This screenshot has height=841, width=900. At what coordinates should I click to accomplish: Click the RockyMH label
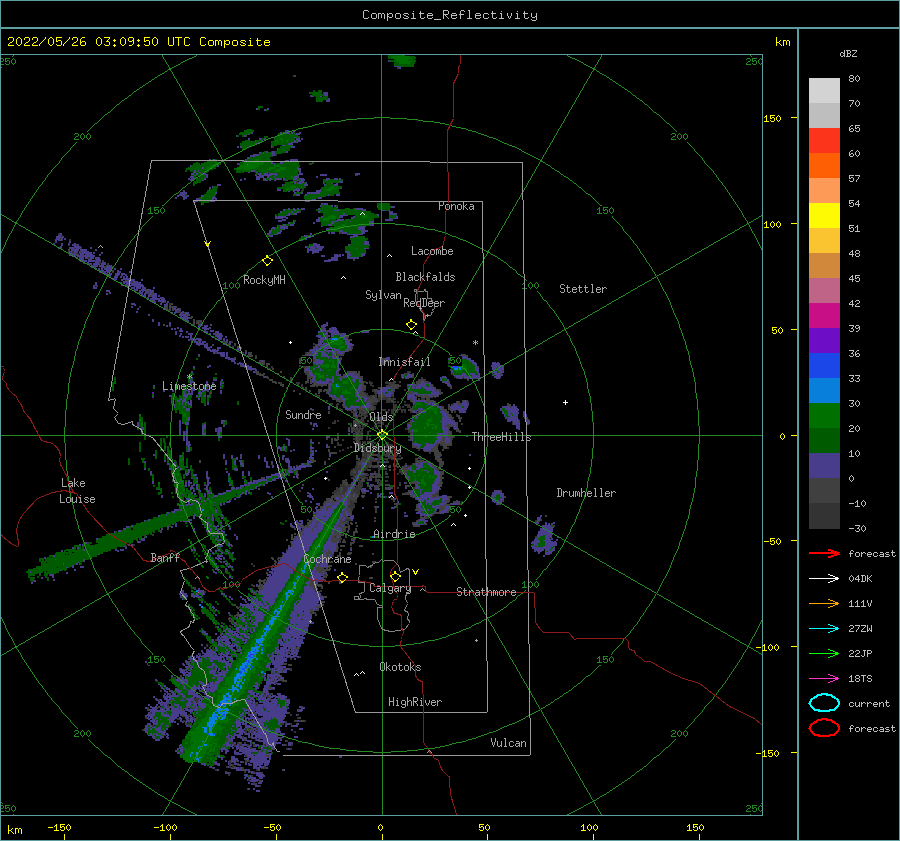click(x=264, y=280)
